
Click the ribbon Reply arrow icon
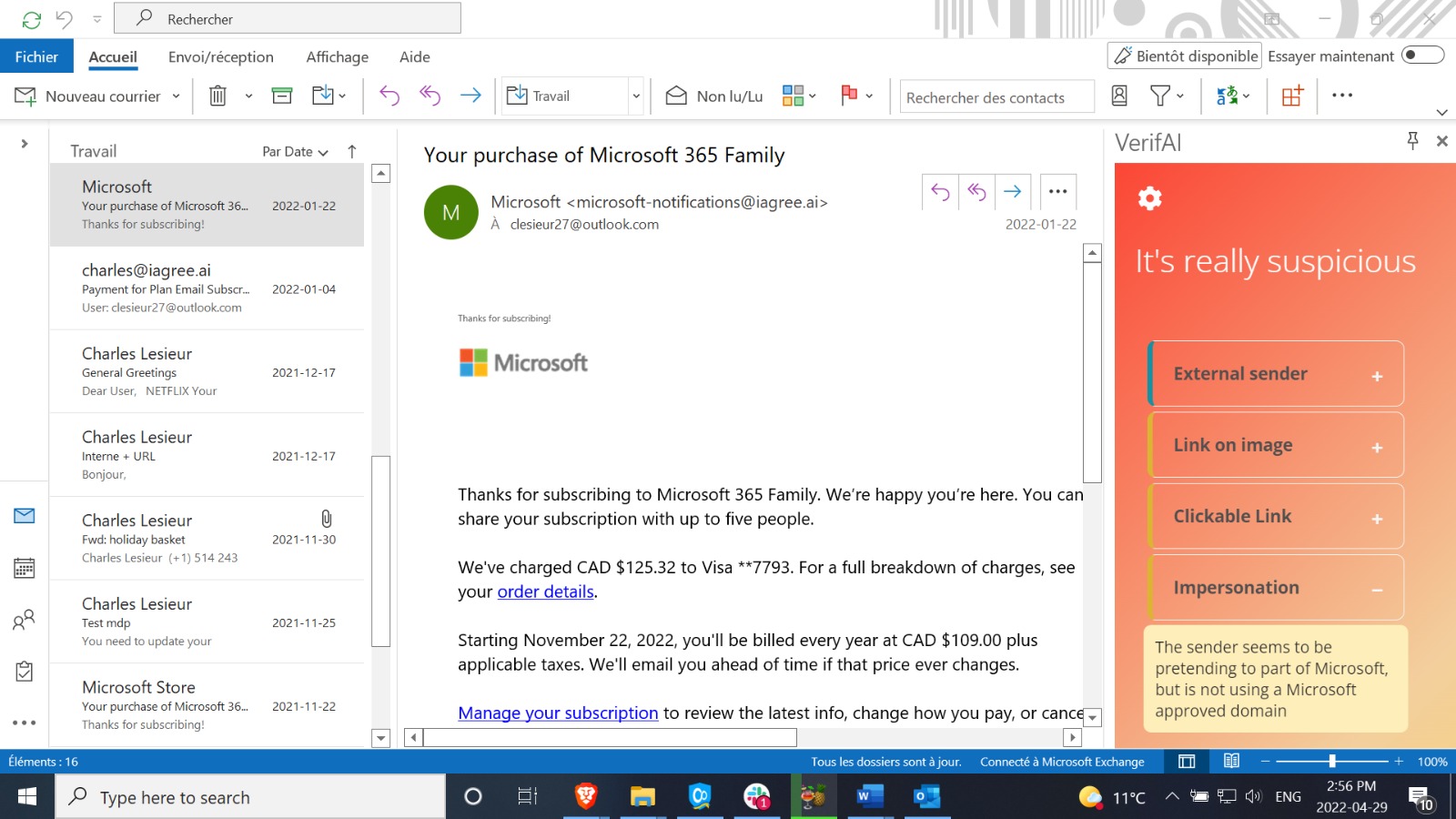[x=389, y=96]
